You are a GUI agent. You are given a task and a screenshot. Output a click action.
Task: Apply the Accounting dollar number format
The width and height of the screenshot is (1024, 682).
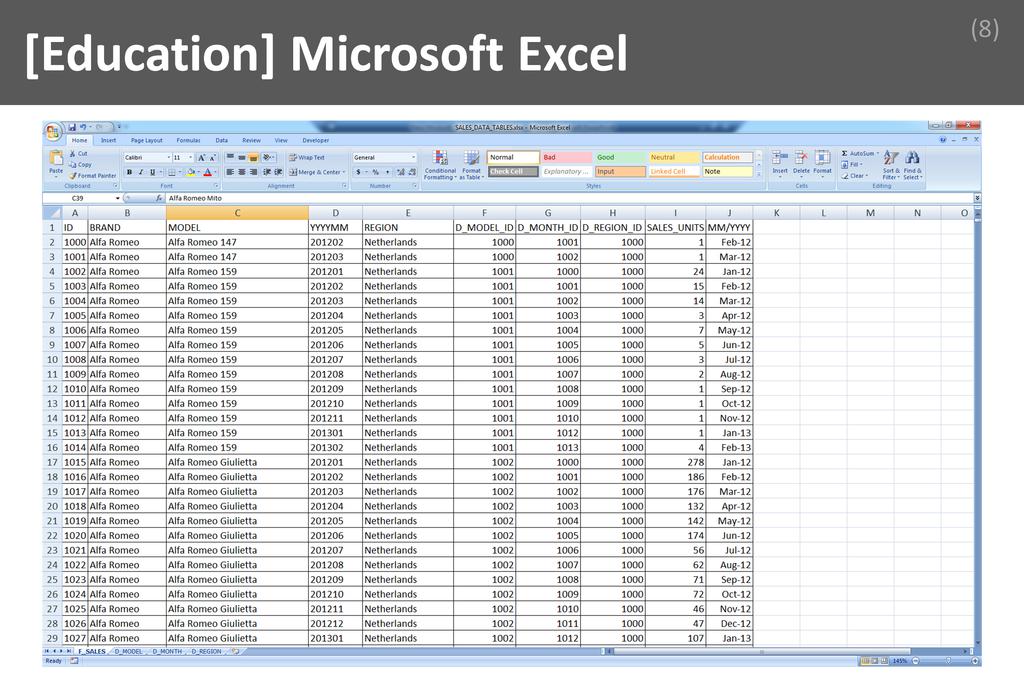[359, 172]
